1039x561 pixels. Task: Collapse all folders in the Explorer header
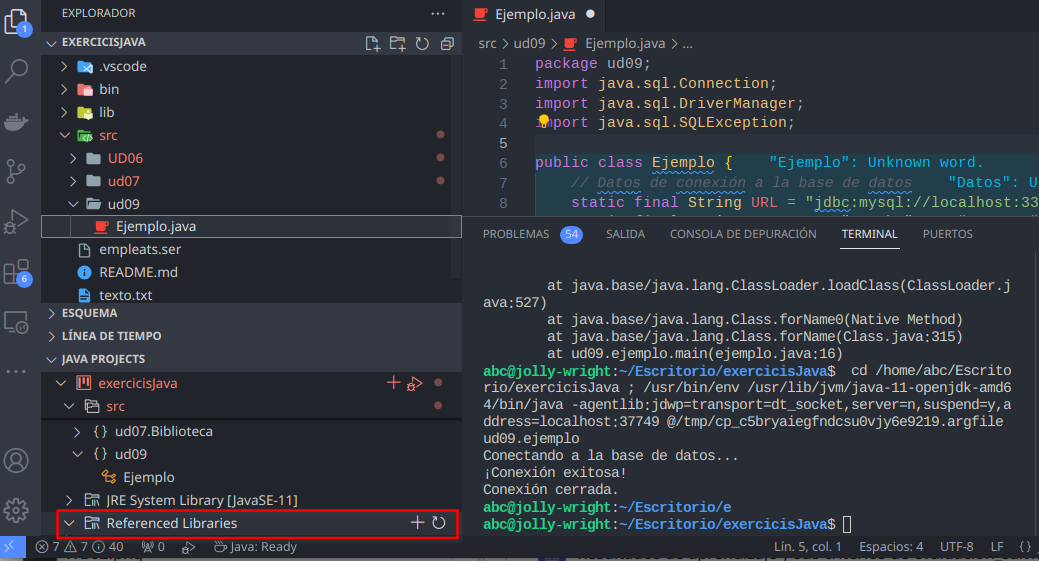(x=446, y=43)
